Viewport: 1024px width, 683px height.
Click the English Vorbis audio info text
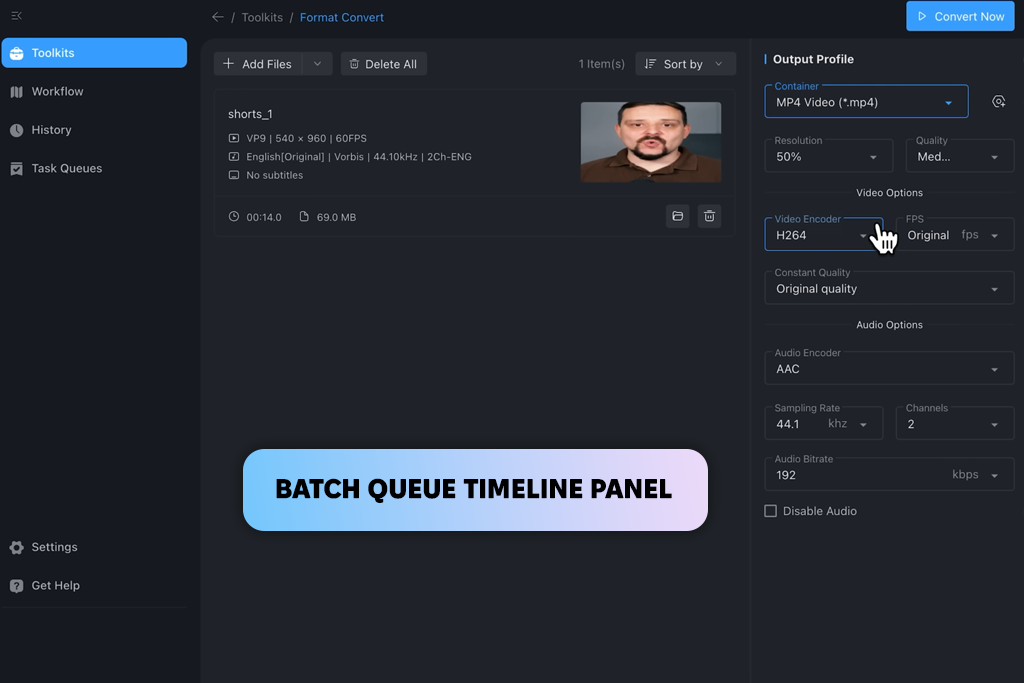point(359,157)
